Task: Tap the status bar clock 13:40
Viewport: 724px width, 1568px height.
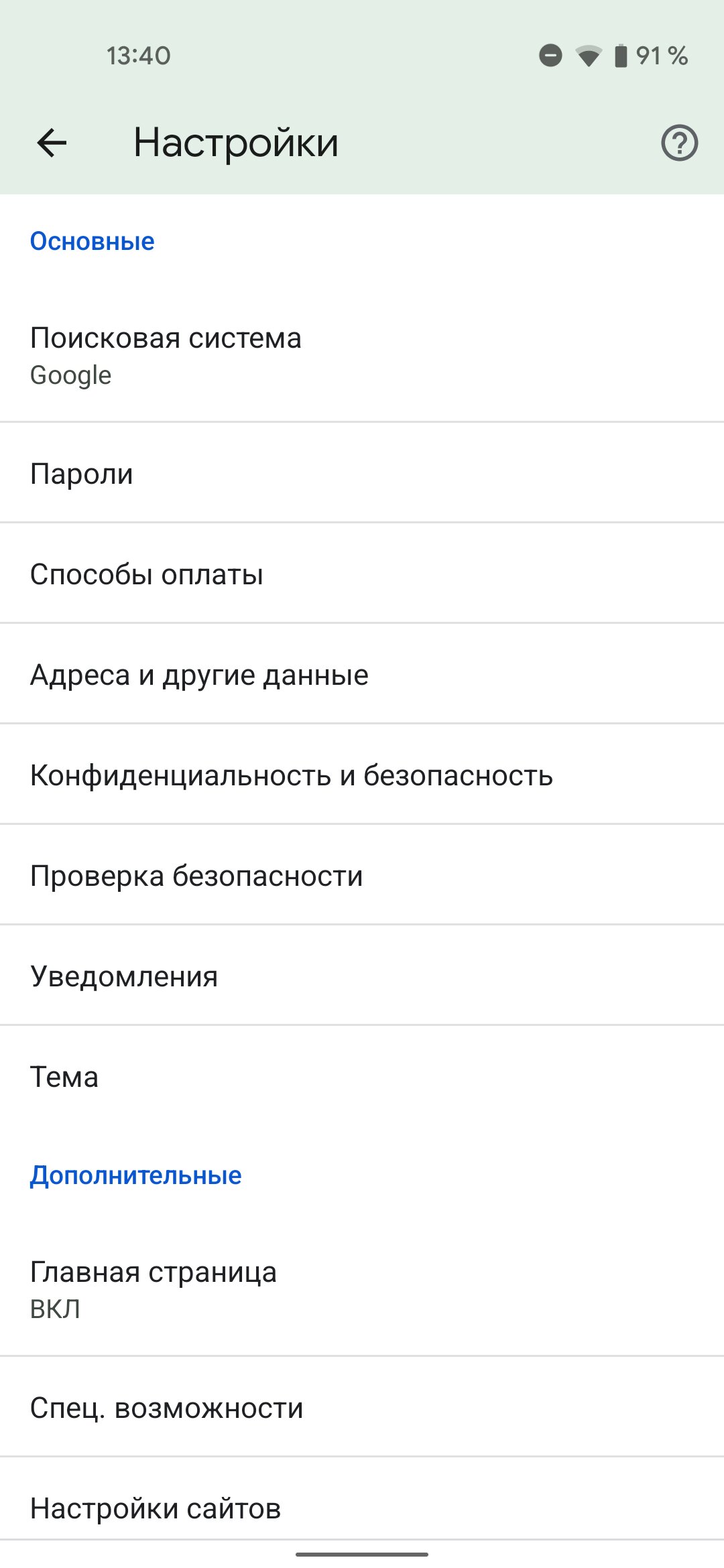Action: (139, 56)
